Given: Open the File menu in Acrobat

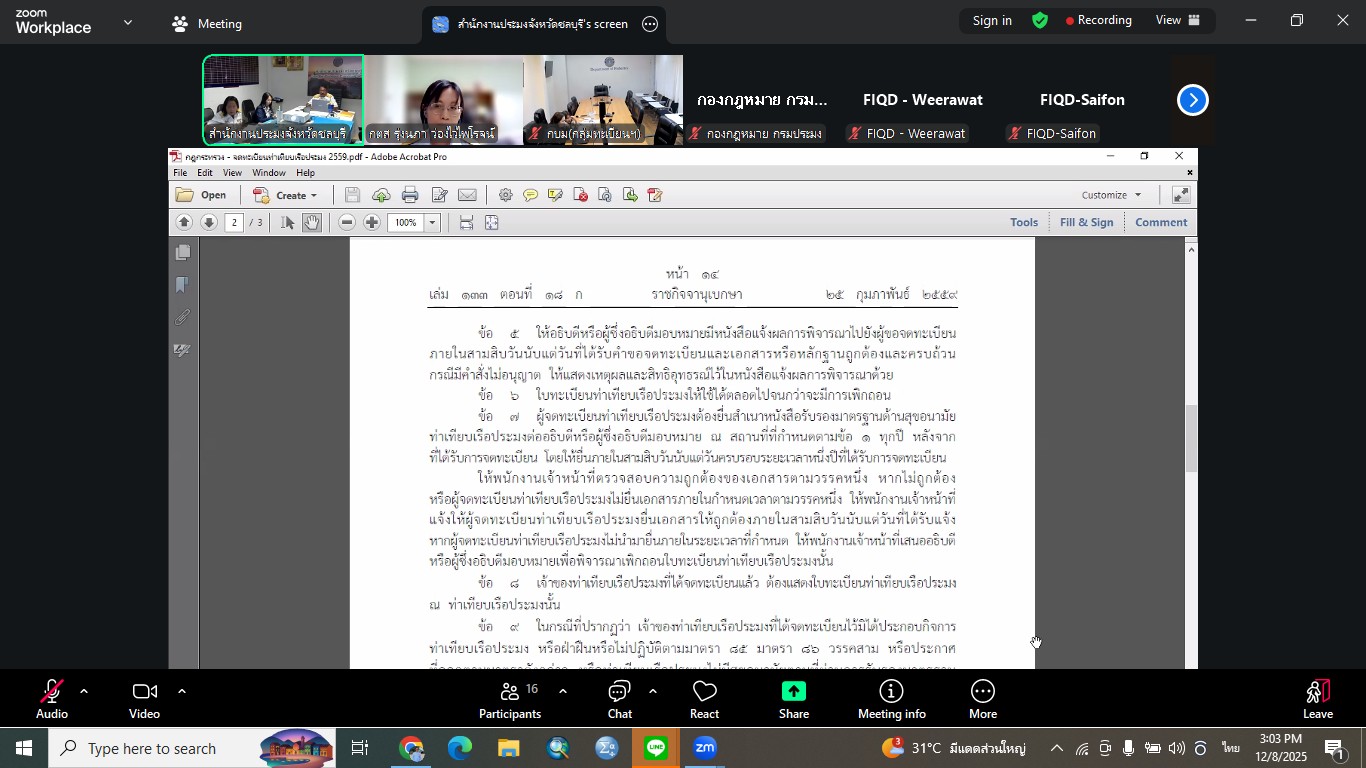Looking at the screenshot, I should tap(180, 173).
